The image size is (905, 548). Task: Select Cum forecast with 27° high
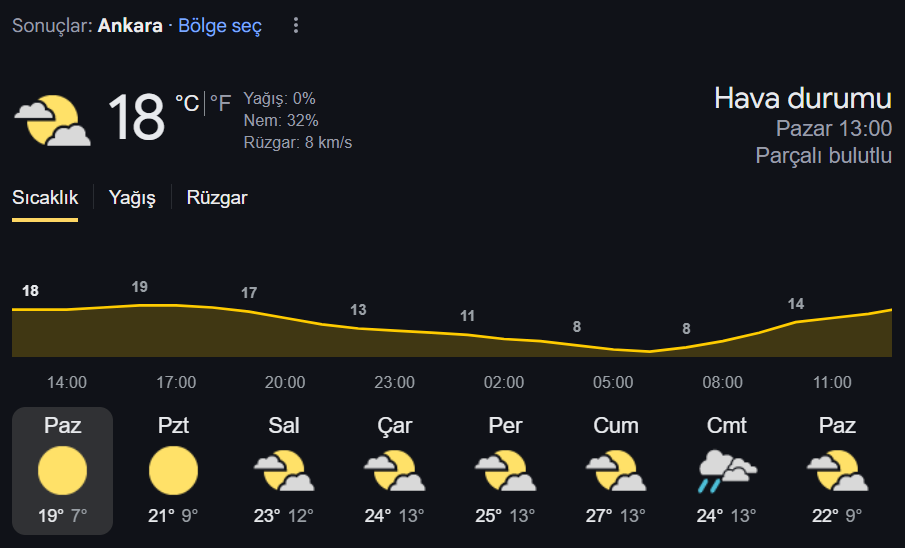[x=616, y=470]
